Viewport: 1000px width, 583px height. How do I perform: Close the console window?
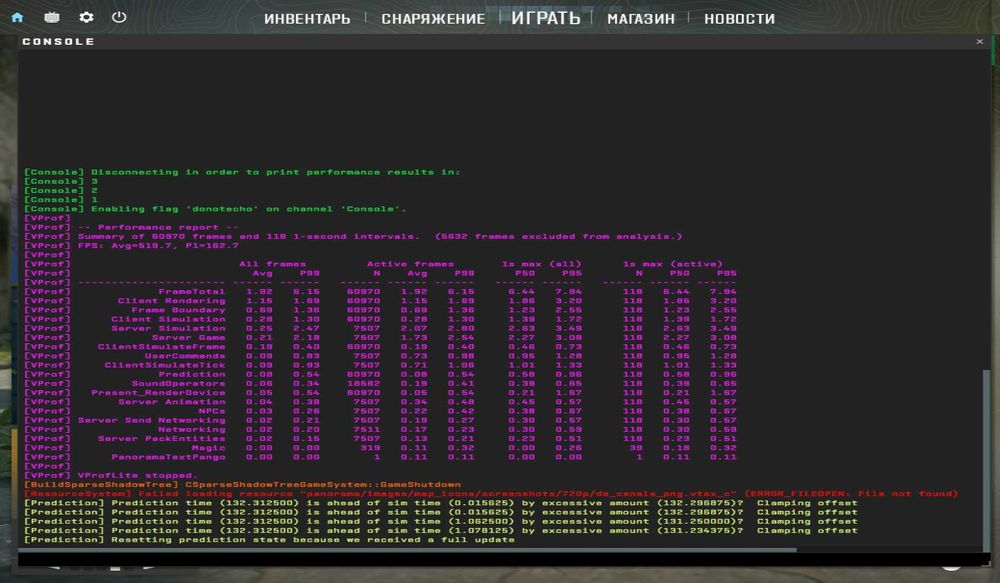pyautogui.click(x=980, y=41)
